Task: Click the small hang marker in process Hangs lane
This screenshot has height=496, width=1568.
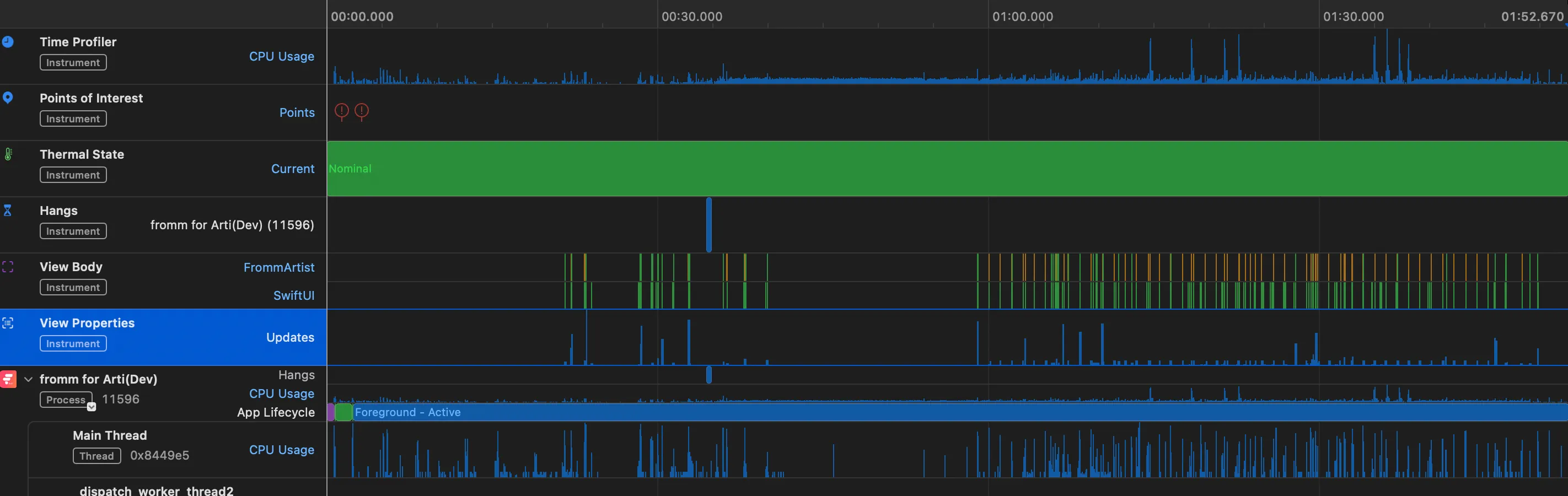Action: click(x=708, y=375)
